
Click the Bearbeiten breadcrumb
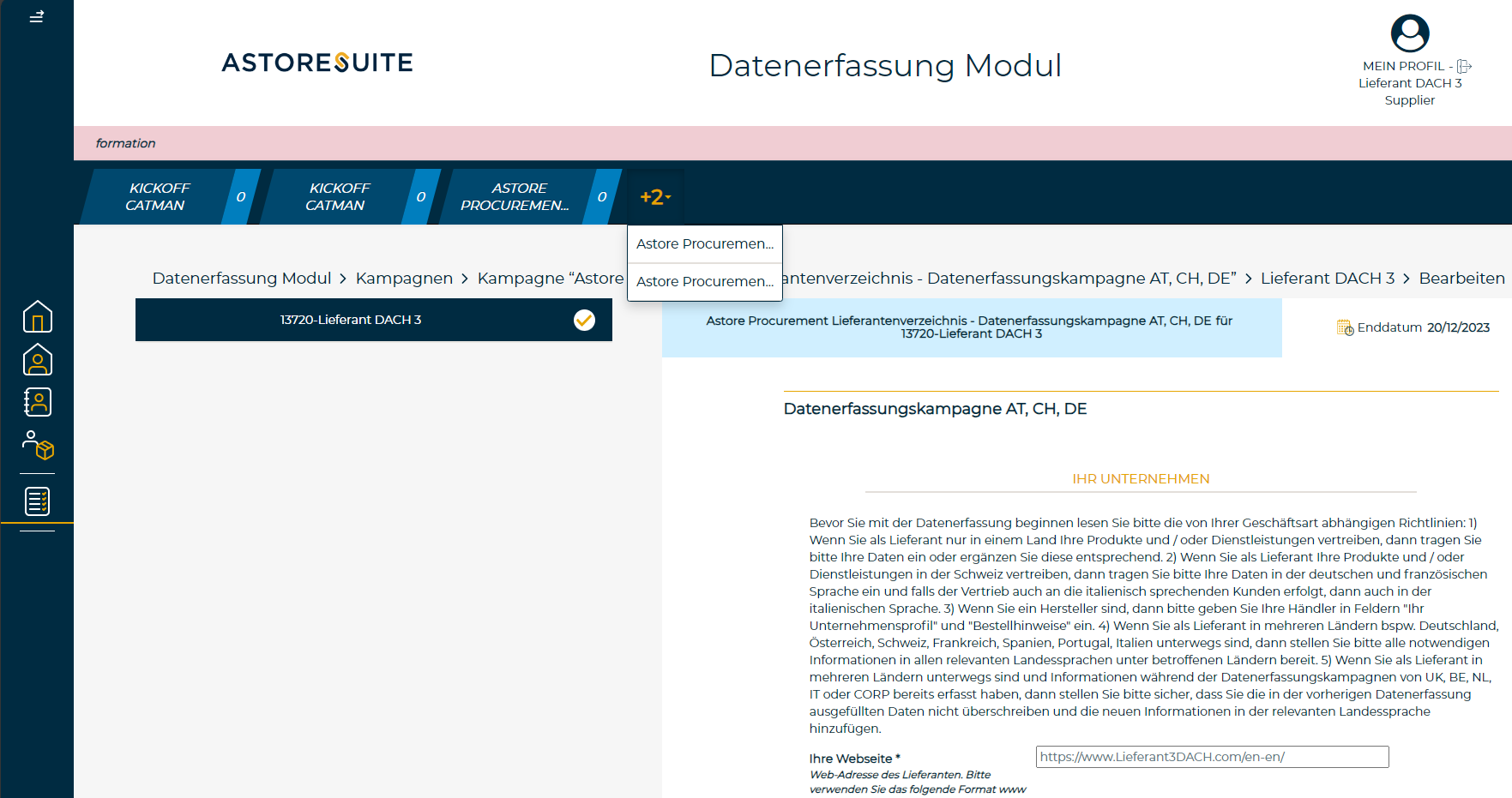click(x=1461, y=279)
